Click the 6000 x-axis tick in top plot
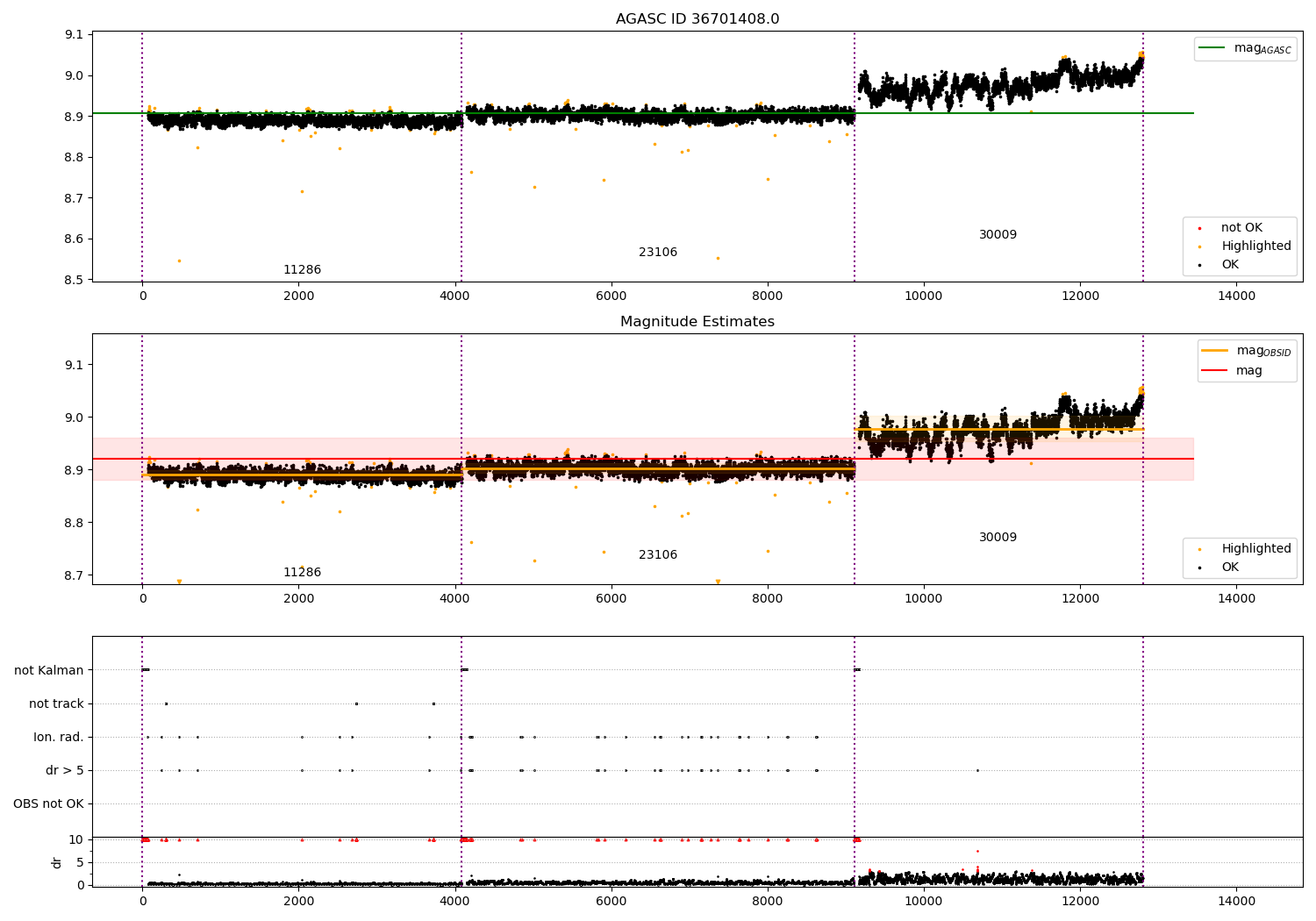1316x921 pixels. point(611,296)
